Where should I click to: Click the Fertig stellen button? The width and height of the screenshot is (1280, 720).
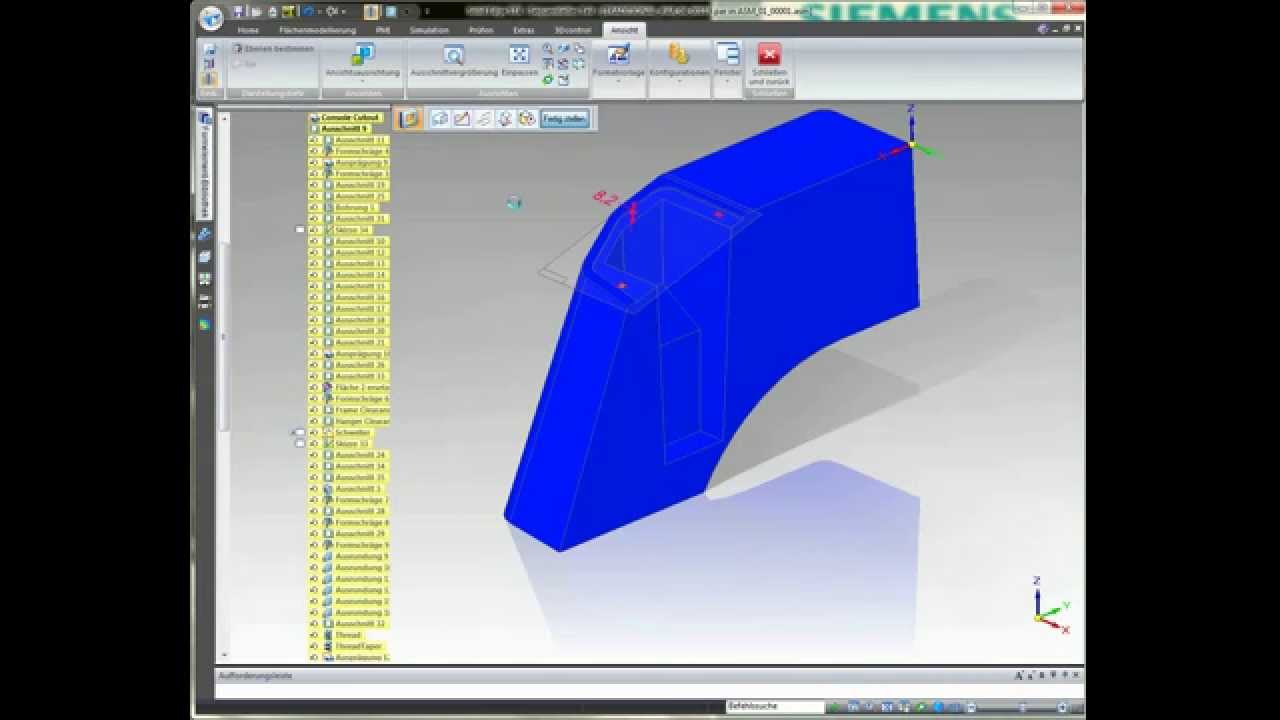565,119
